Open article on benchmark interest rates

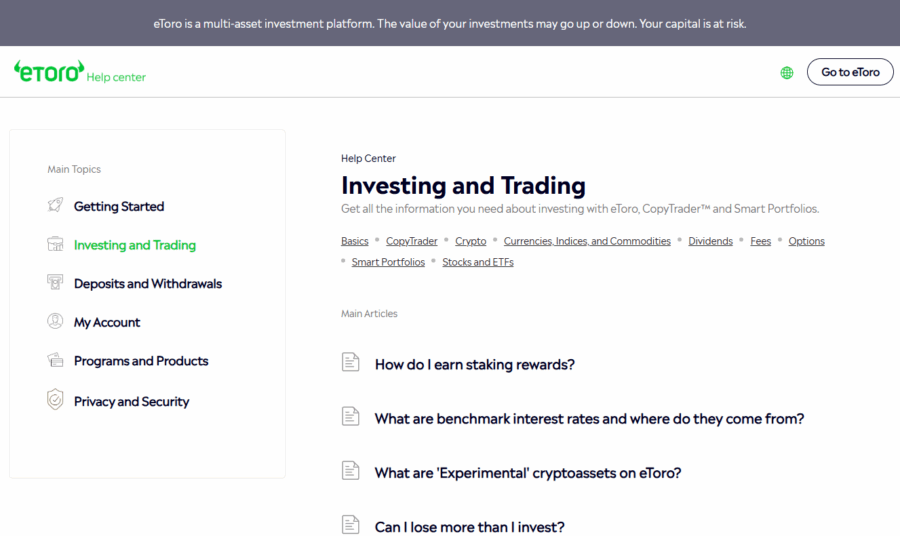coord(589,419)
